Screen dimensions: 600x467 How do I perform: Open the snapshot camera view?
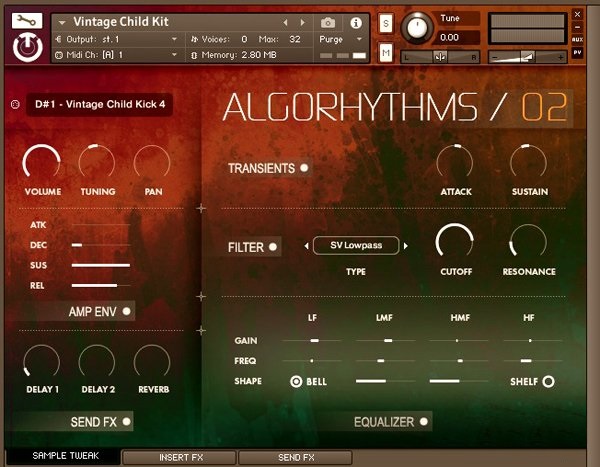328,23
